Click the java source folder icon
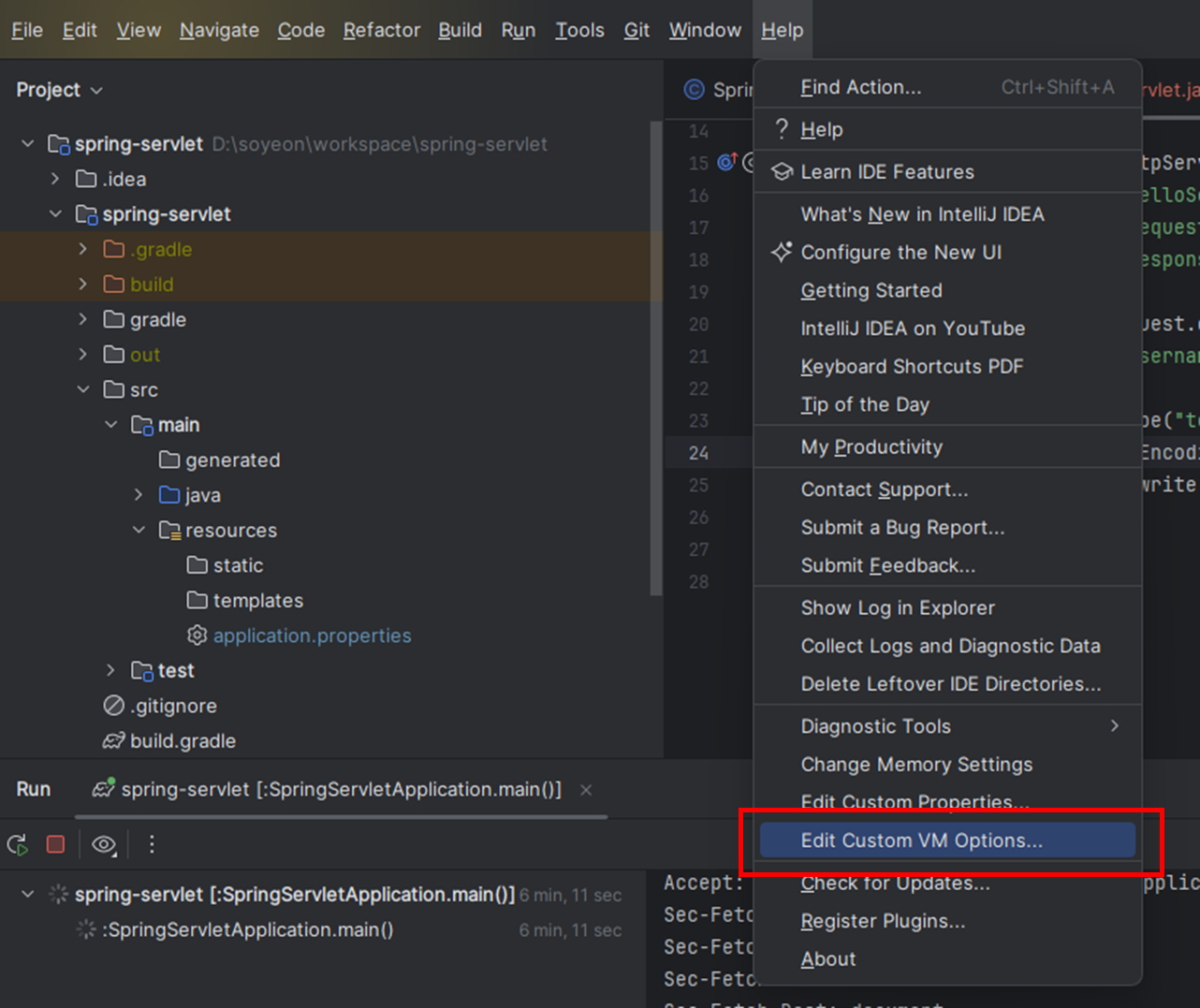Image resolution: width=1200 pixels, height=1008 pixels. [x=169, y=494]
